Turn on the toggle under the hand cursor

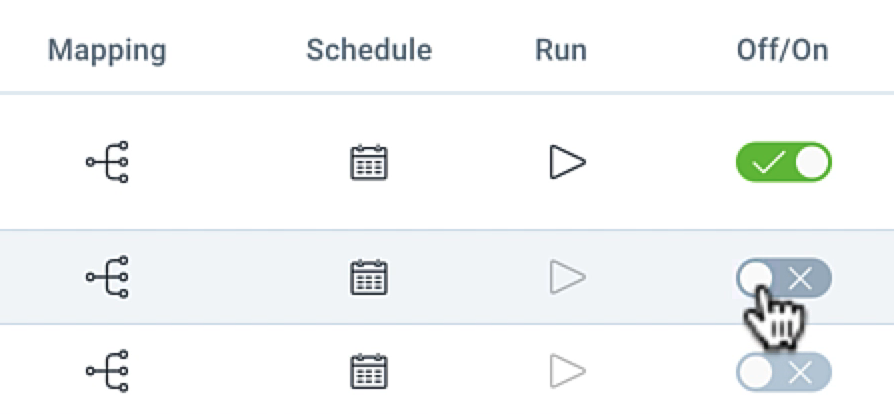pyautogui.click(x=784, y=278)
